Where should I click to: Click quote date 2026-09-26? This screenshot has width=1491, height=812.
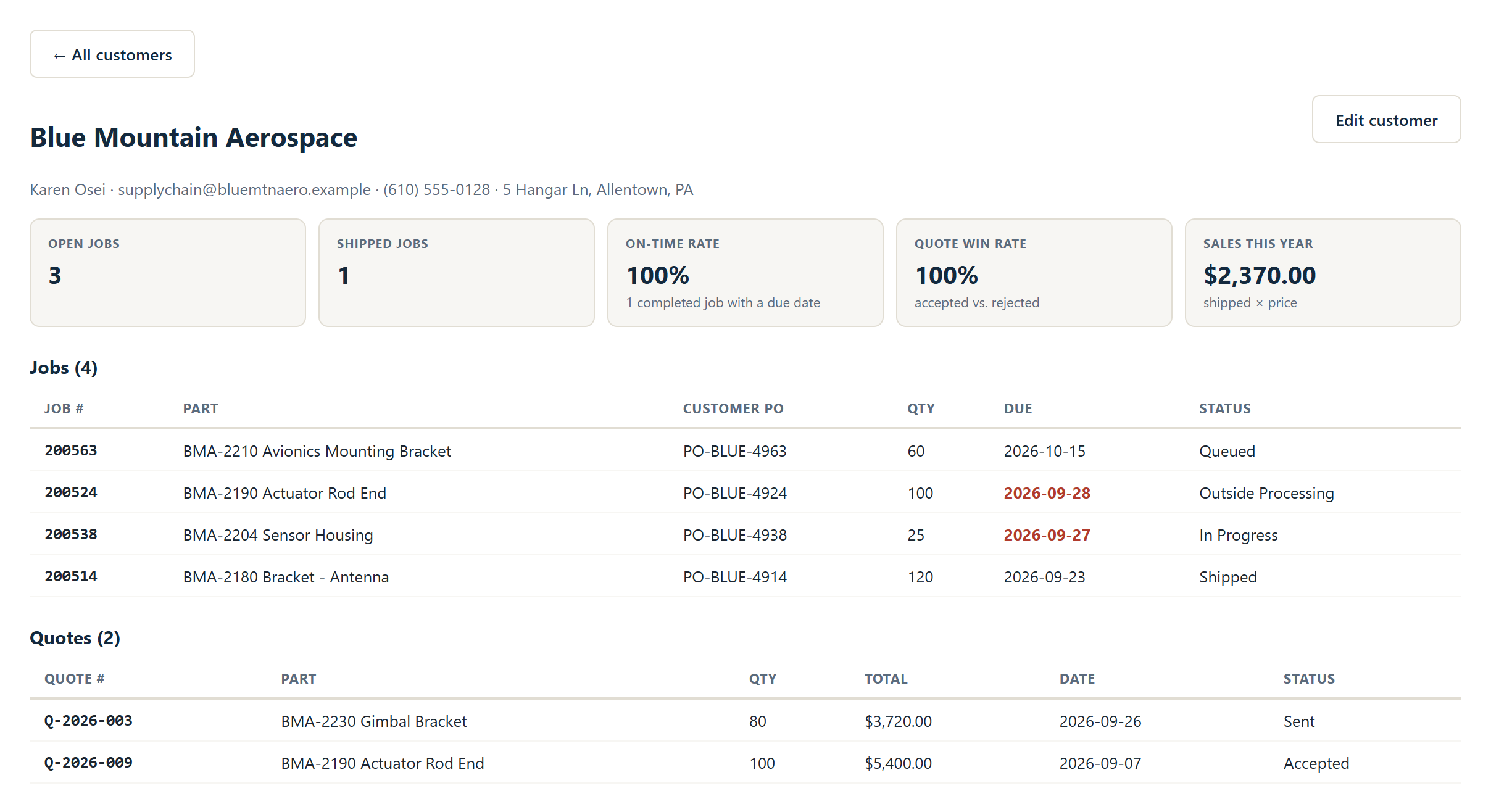pyautogui.click(x=1100, y=721)
